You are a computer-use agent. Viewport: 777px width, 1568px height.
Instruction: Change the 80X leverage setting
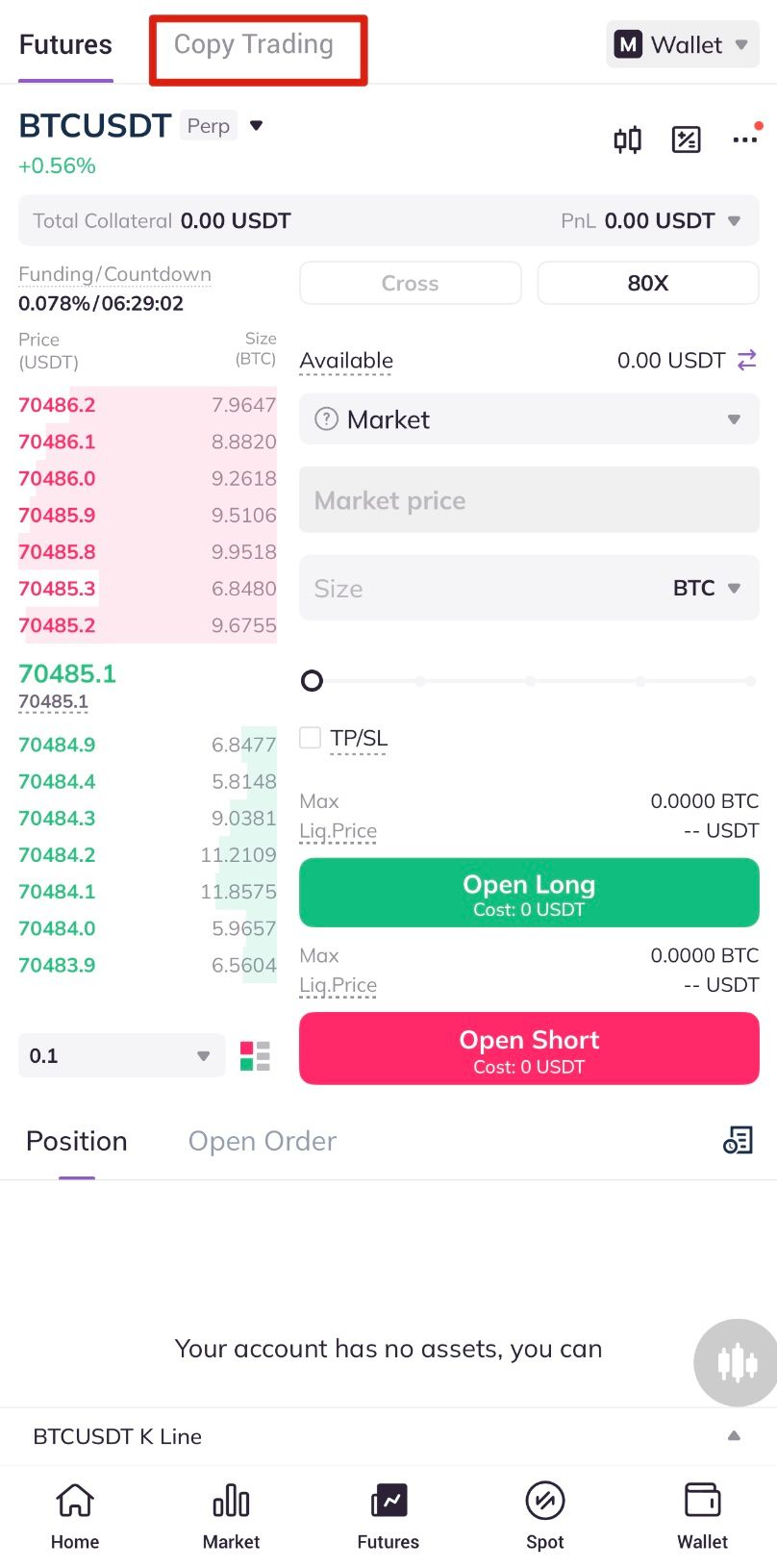(x=648, y=283)
